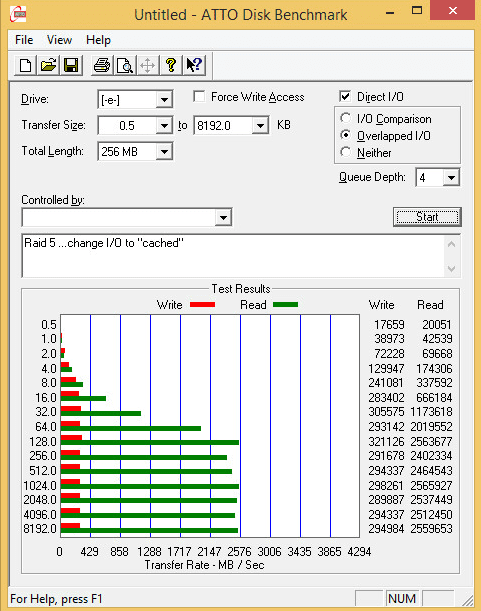Enable the Force Write Access checkbox
The image size is (481, 611).
point(199,96)
